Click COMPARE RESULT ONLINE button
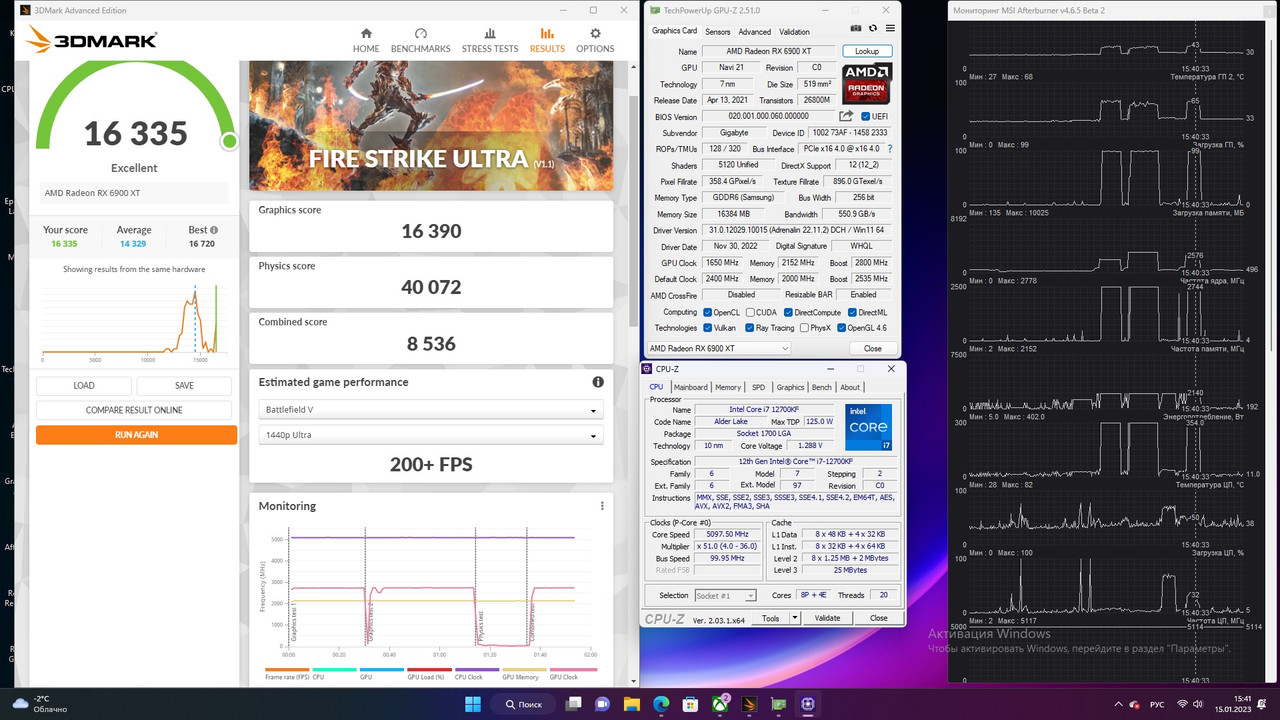 (x=136, y=410)
